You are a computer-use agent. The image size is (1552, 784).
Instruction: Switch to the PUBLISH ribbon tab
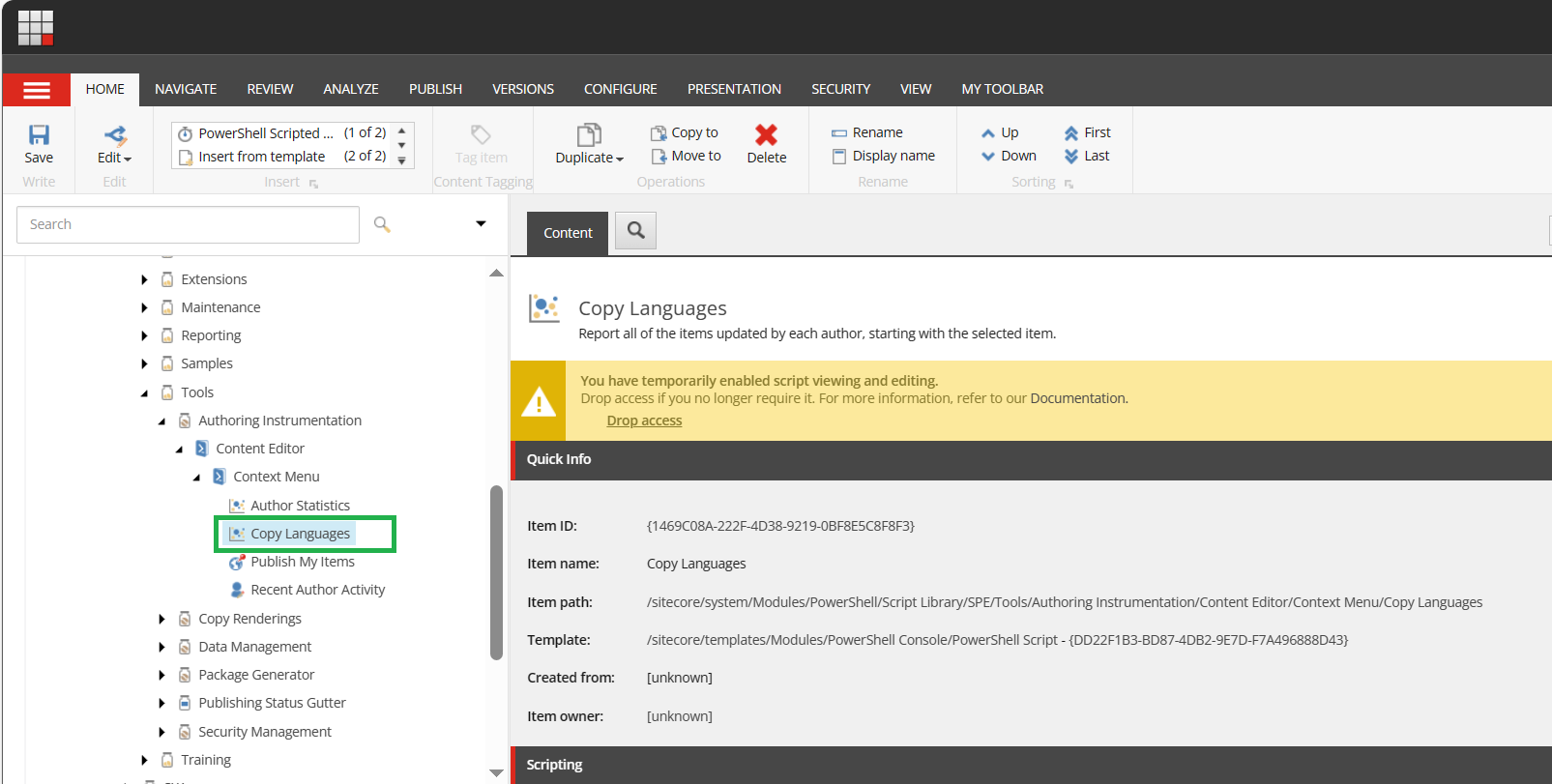pyautogui.click(x=435, y=89)
